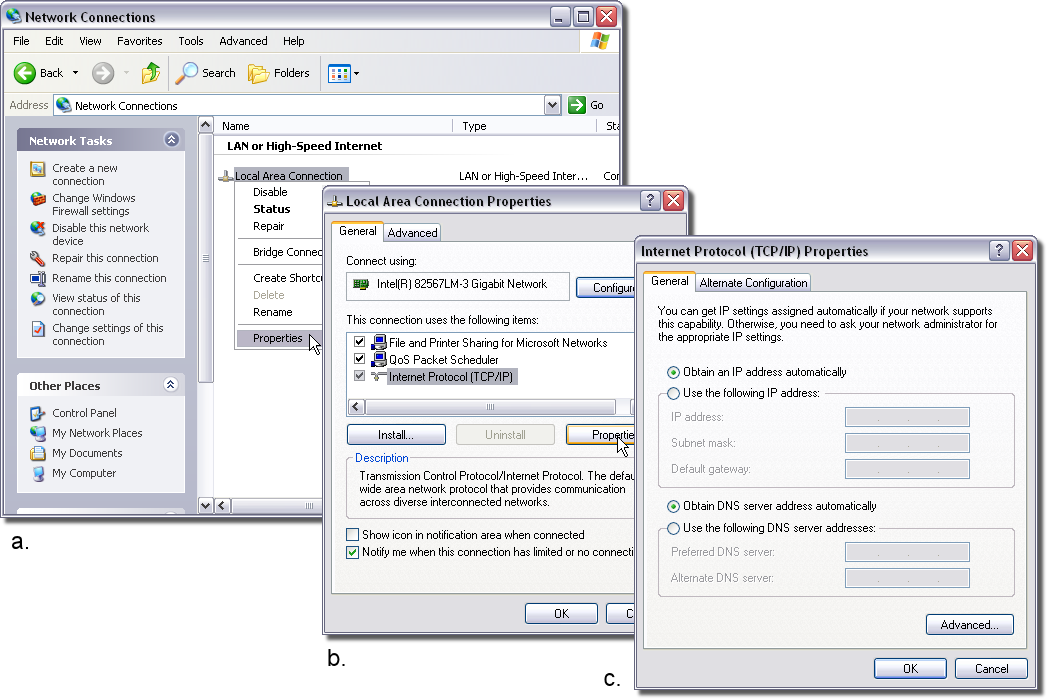Click the green Go arrow icon

pyautogui.click(x=577, y=105)
